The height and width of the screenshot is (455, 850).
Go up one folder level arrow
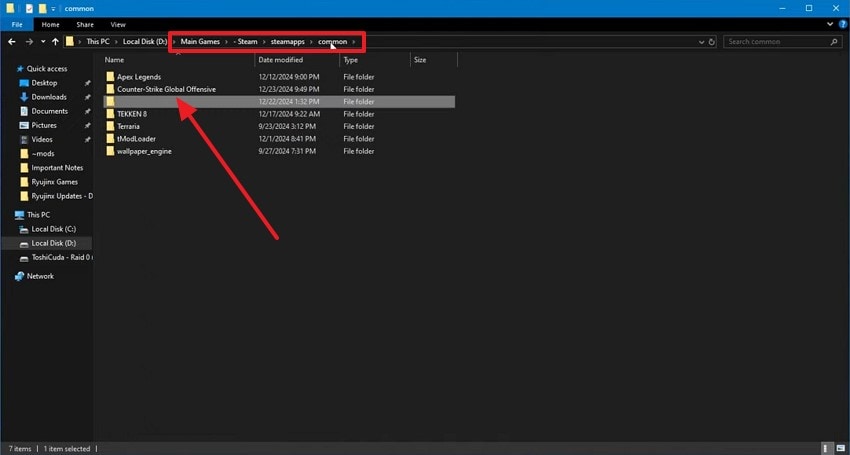click(55, 42)
